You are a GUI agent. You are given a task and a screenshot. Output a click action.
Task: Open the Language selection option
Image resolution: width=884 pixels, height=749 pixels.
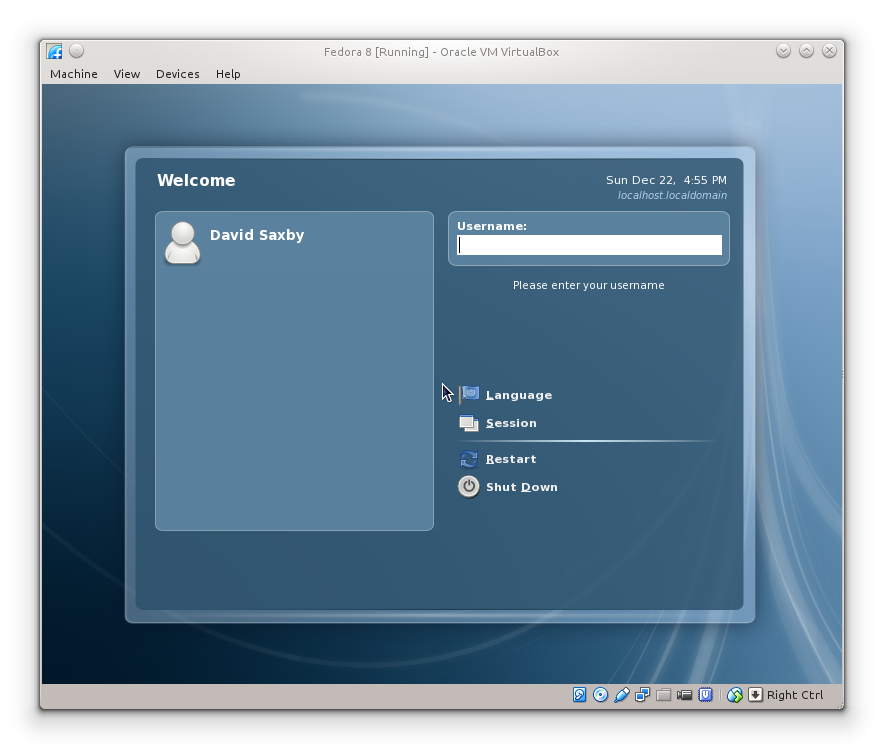518,395
